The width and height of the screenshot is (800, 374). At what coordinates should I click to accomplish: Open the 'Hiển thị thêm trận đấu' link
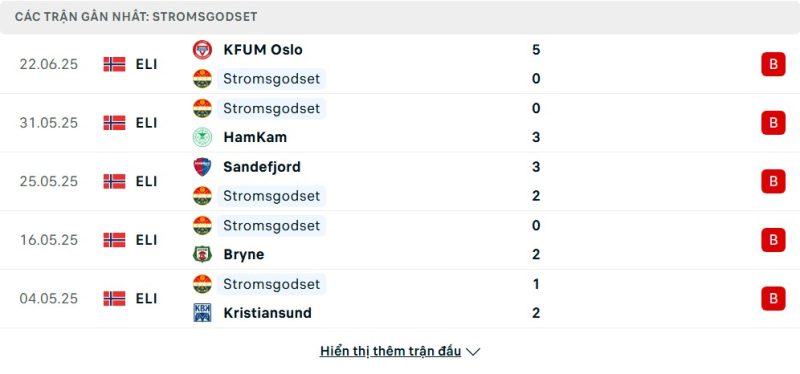pos(390,351)
